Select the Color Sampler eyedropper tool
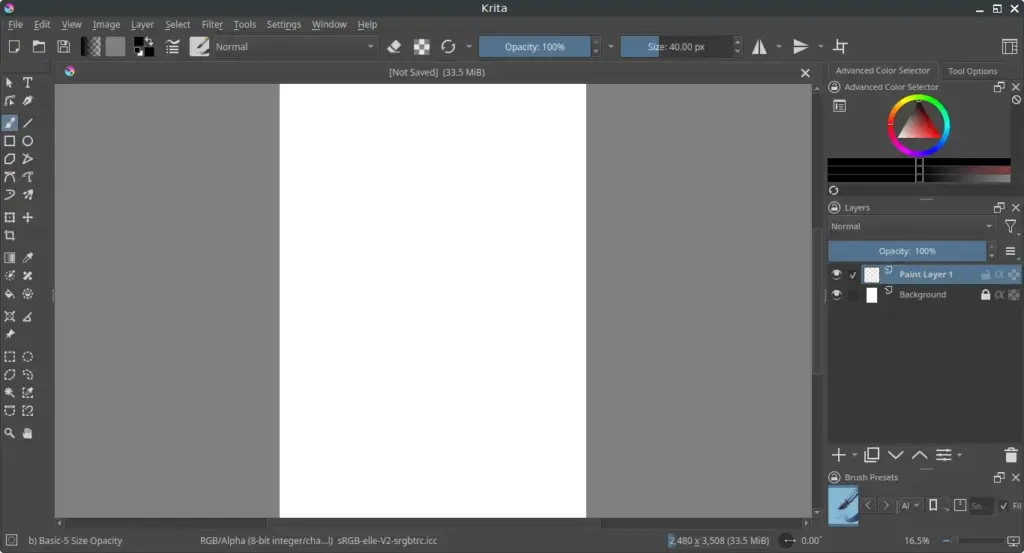This screenshot has width=1024, height=553. coord(27,258)
